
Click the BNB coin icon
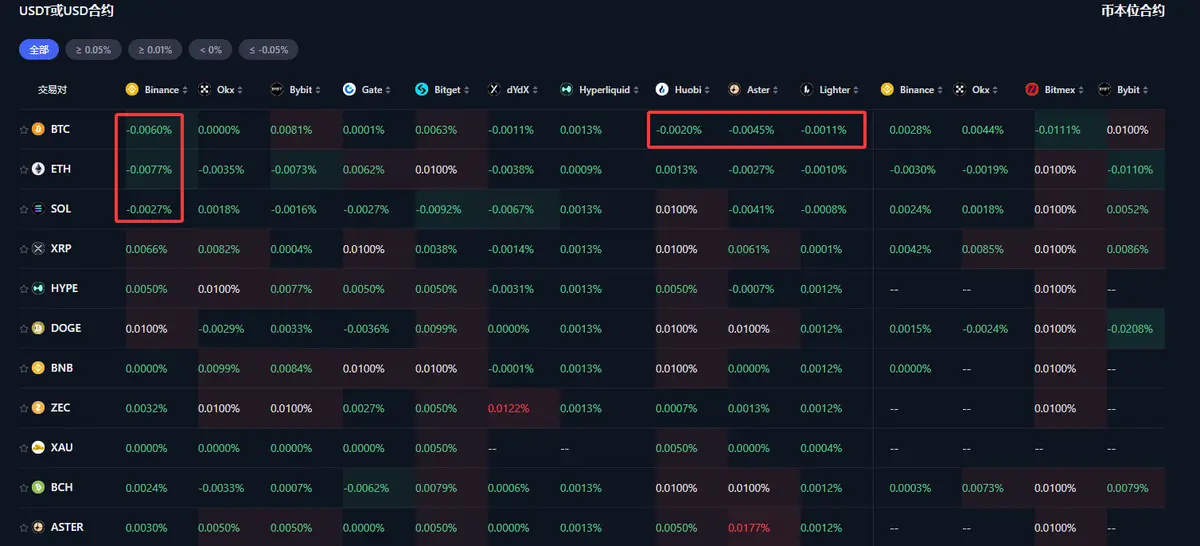[x=39, y=368]
